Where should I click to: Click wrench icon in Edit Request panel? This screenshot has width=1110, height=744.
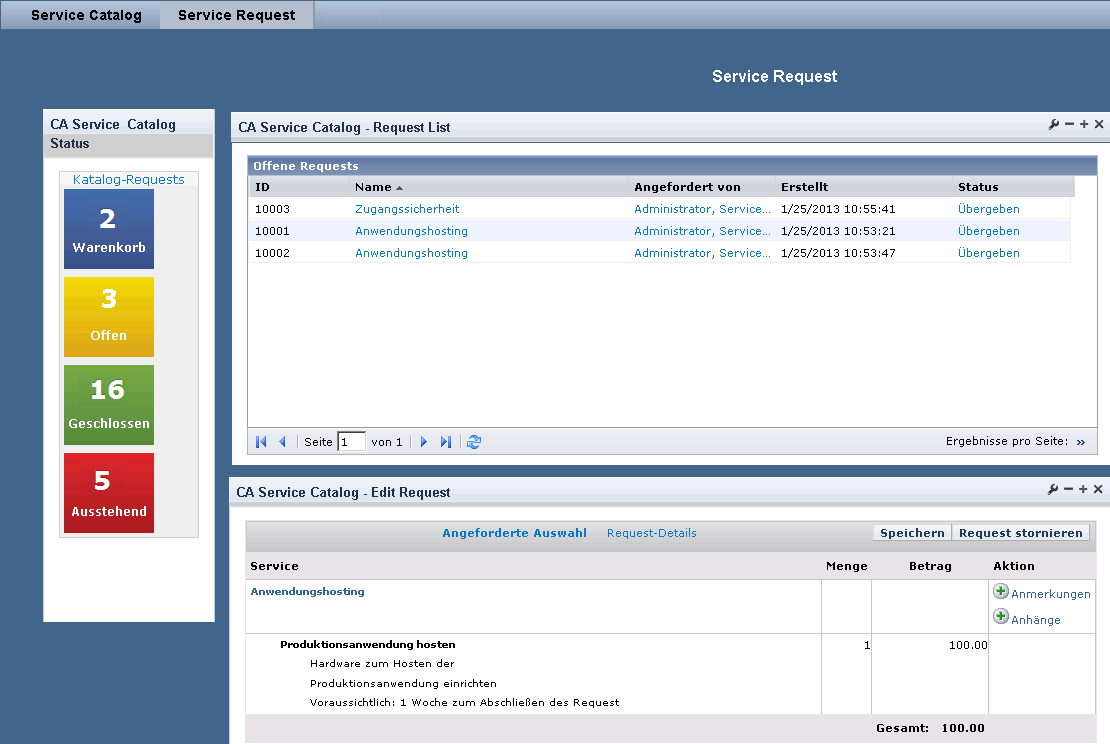pyautogui.click(x=1053, y=490)
